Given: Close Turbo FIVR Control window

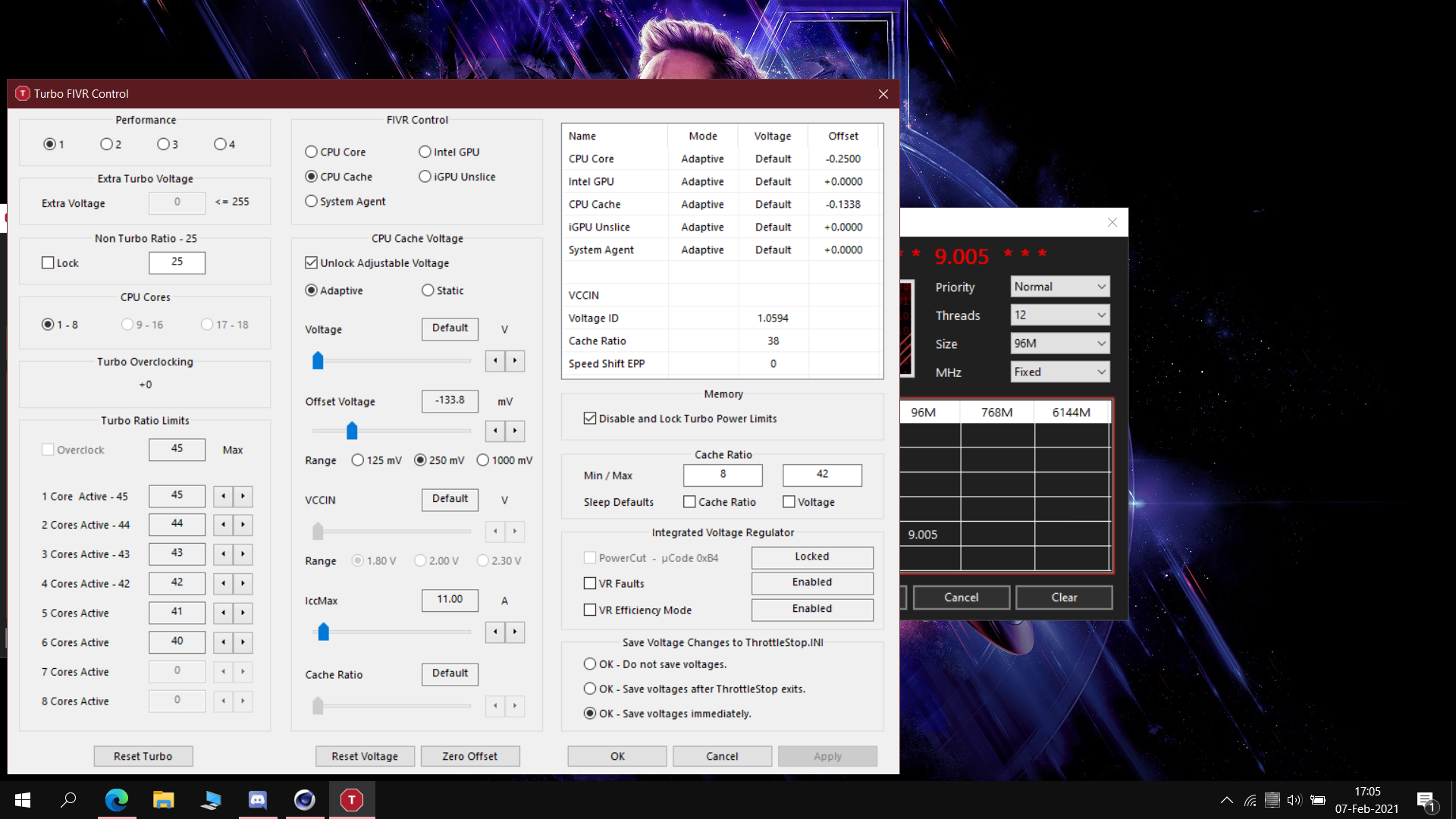Looking at the screenshot, I should (x=883, y=94).
